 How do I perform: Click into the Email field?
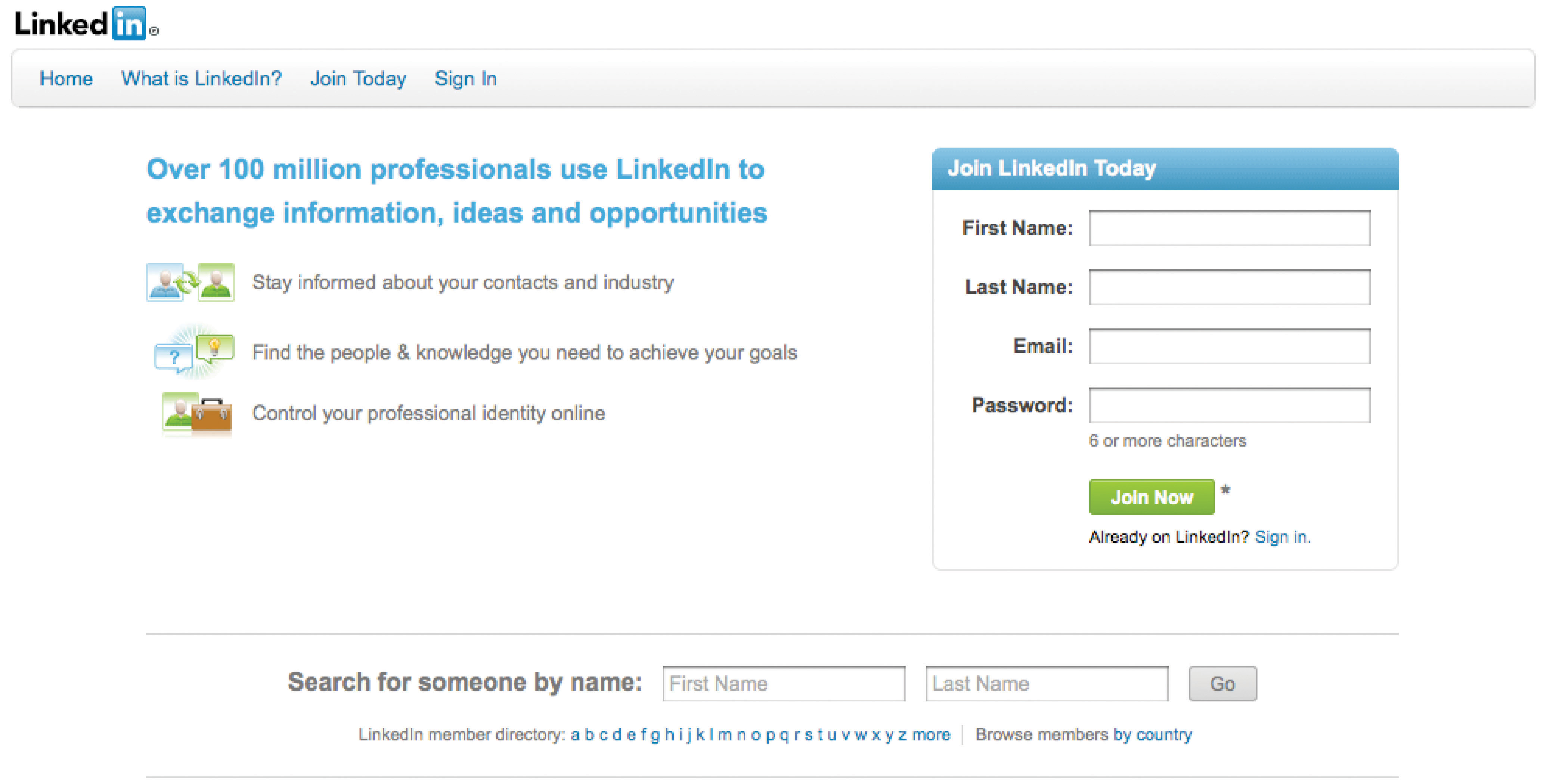1229,346
